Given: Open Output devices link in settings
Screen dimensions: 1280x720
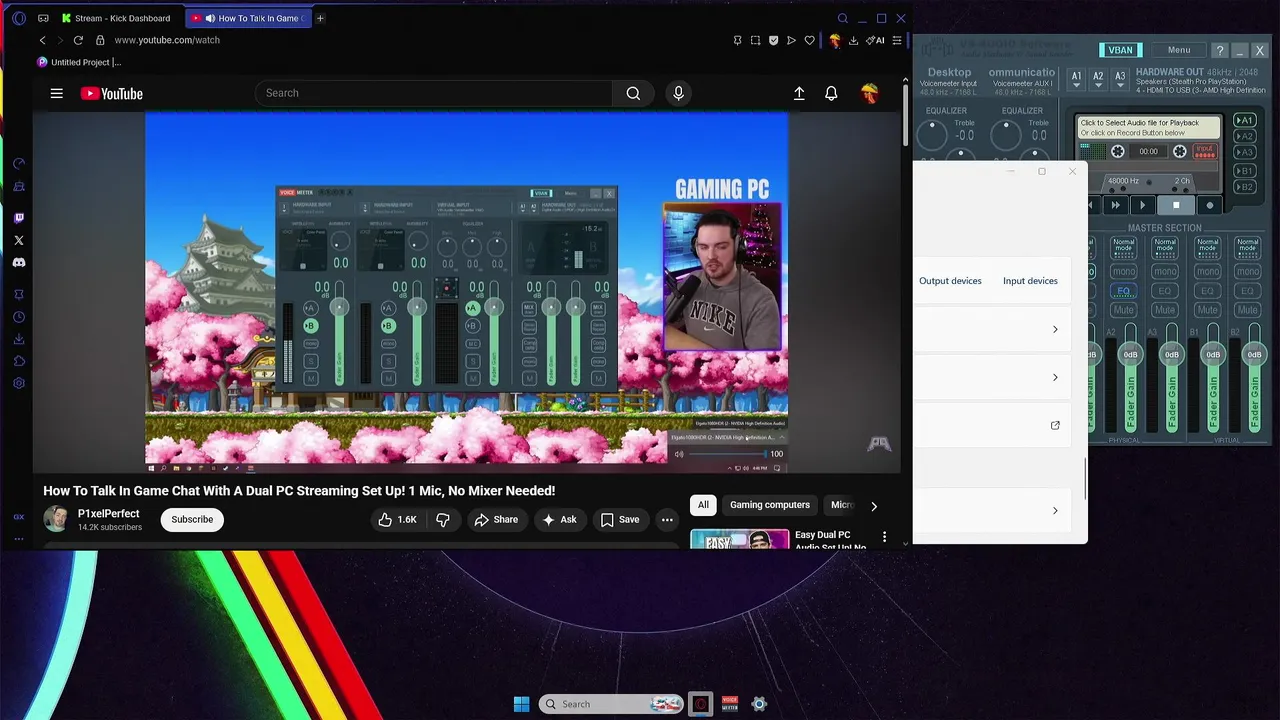Looking at the screenshot, I should [950, 281].
